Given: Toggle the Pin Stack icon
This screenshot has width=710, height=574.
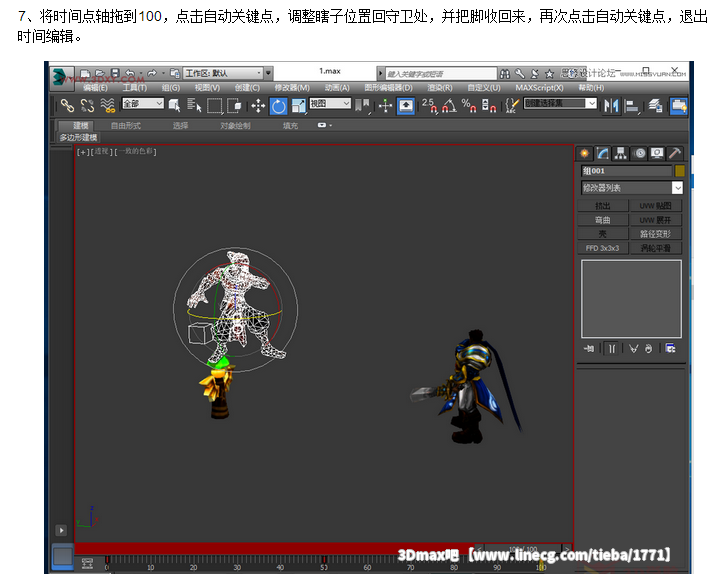Looking at the screenshot, I should point(589,349).
